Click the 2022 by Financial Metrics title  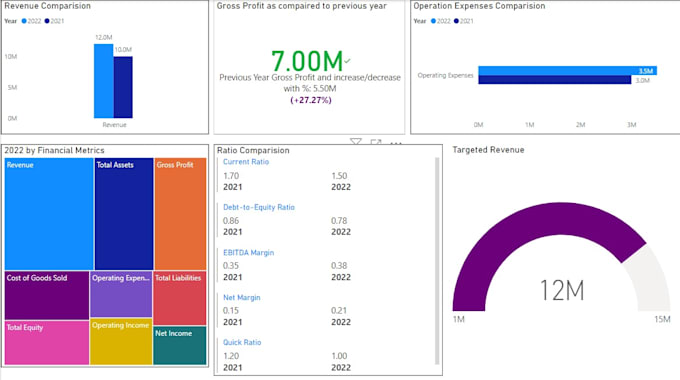coord(54,151)
